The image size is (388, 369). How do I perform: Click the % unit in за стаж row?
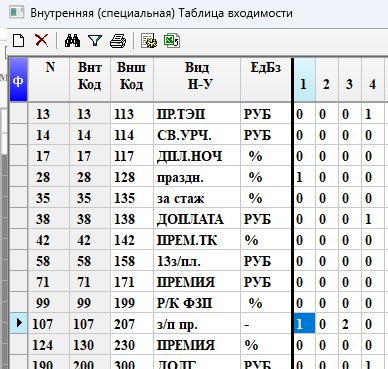[266, 198]
